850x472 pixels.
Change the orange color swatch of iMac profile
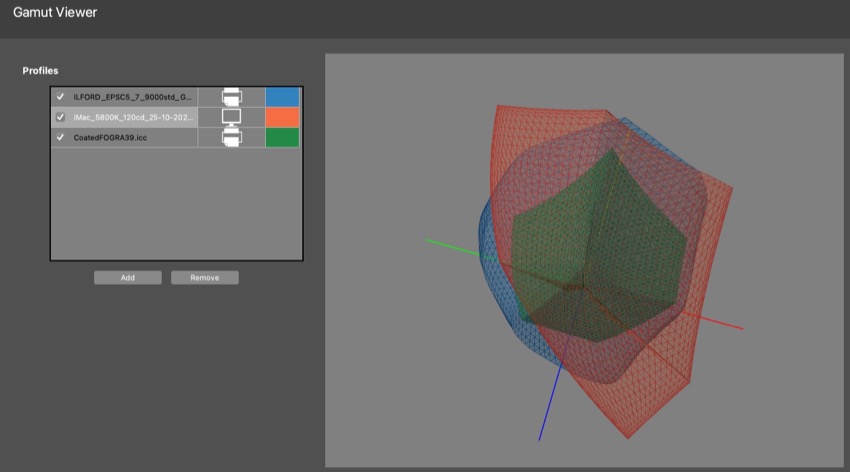click(282, 117)
